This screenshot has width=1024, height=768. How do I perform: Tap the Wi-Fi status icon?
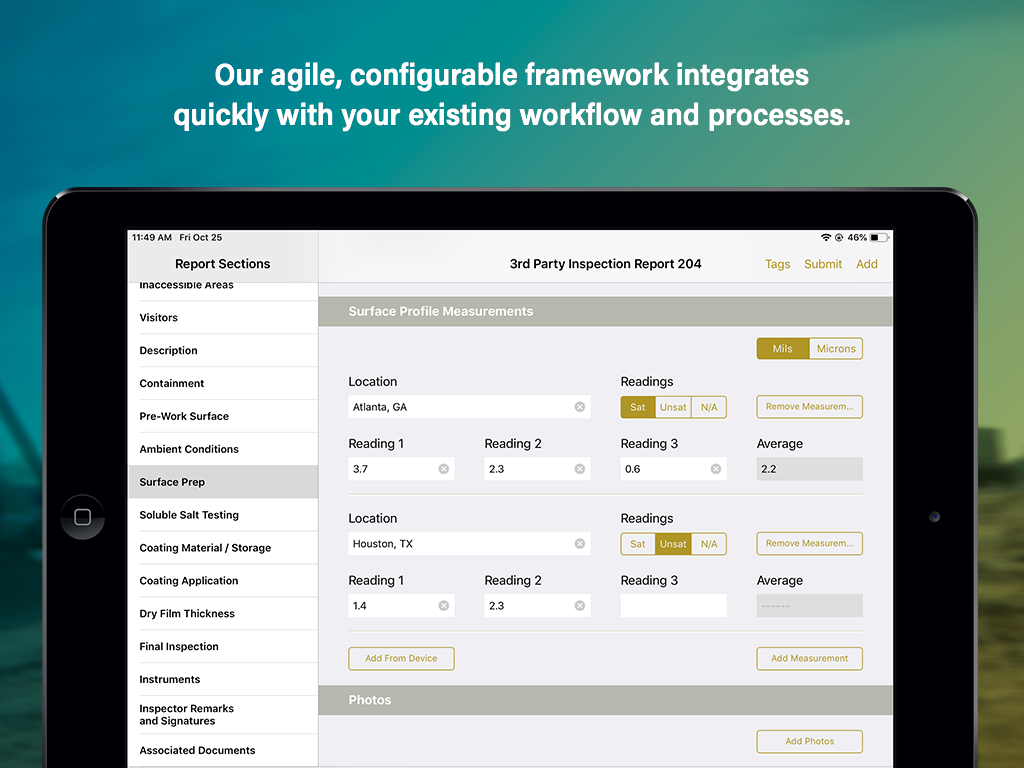[826, 237]
